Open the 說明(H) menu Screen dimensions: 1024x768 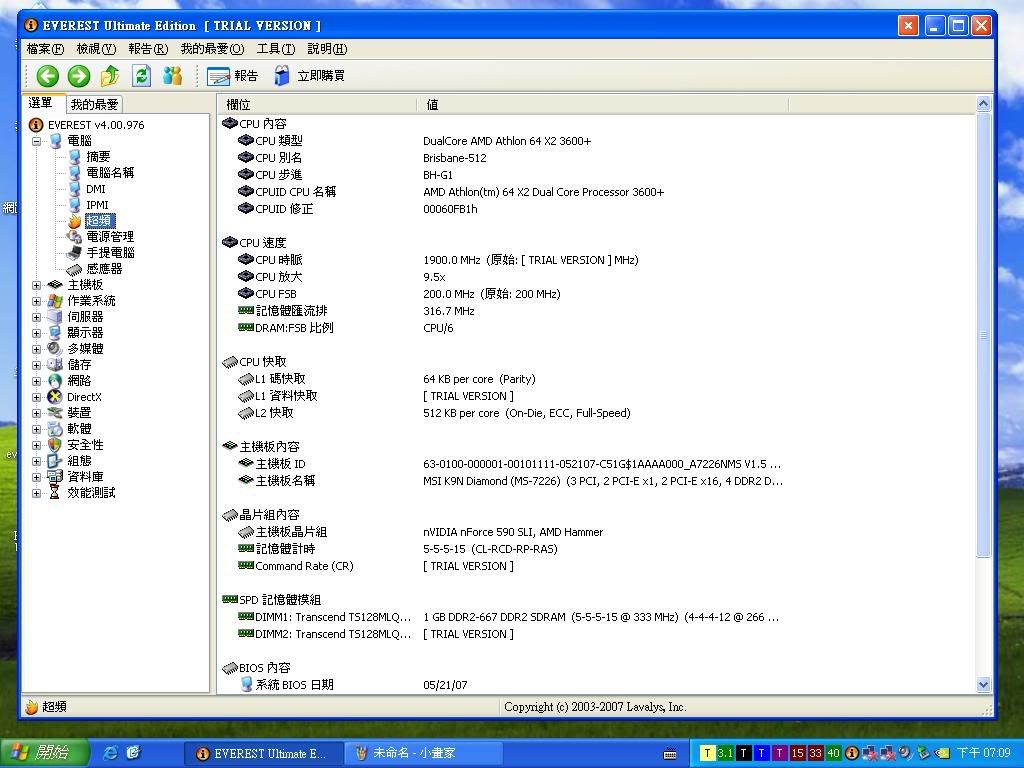pyautogui.click(x=327, y=49)
